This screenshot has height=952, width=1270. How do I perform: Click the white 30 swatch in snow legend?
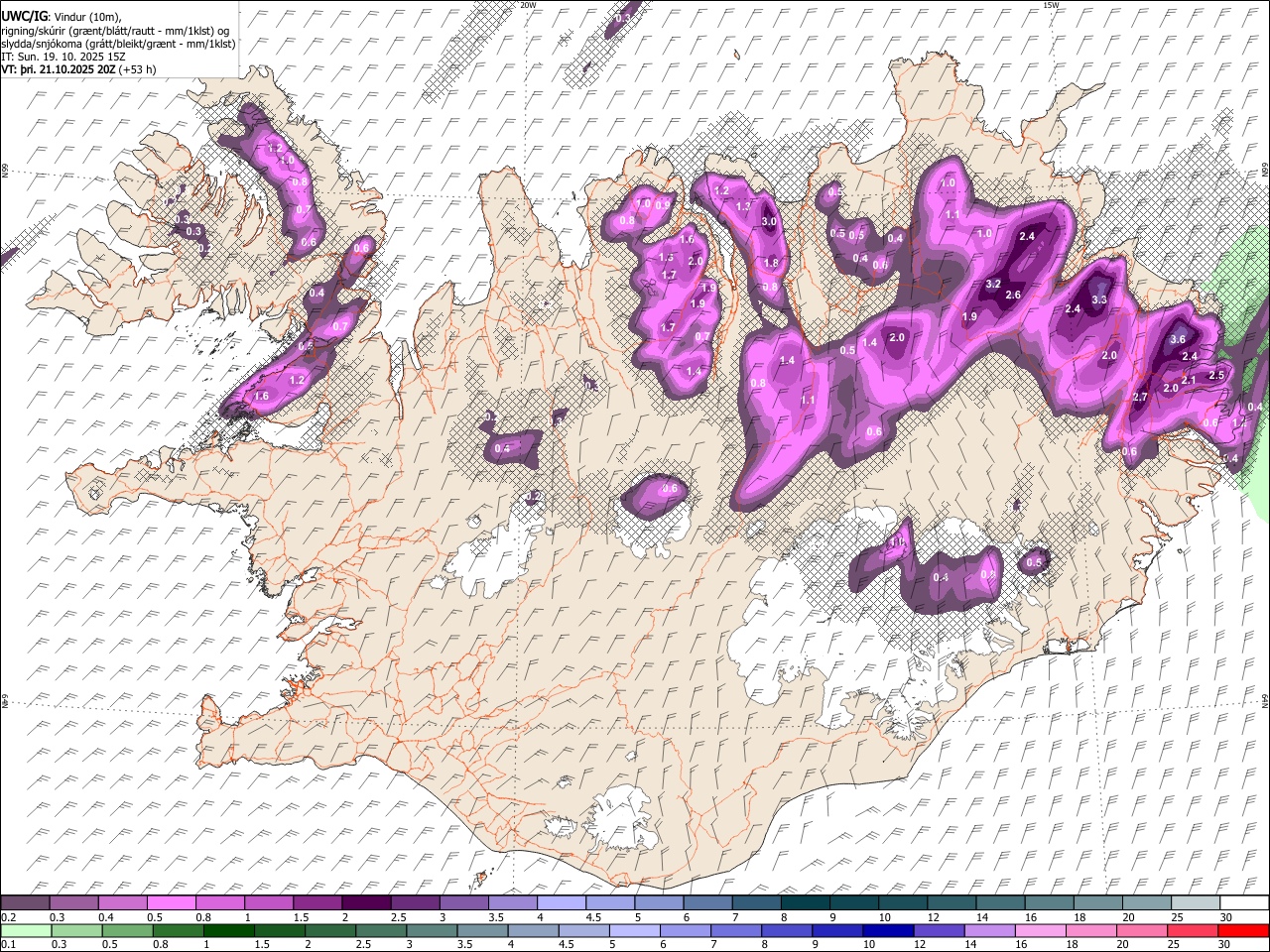1243,903
